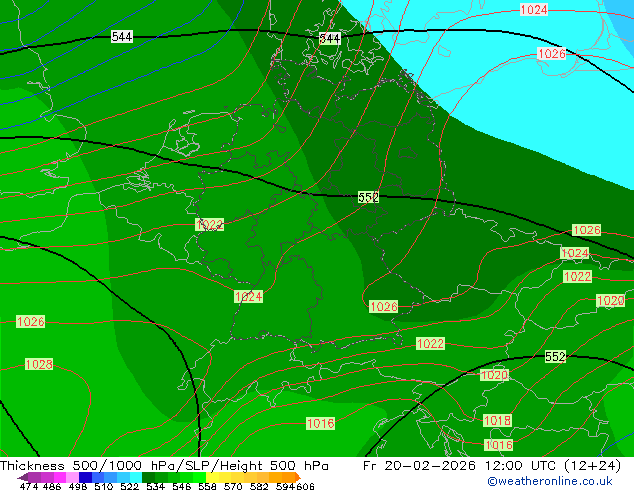The height and width of the screenshot is (490, 634).
Task: Click legend value 474
Action: click(29, 486)
